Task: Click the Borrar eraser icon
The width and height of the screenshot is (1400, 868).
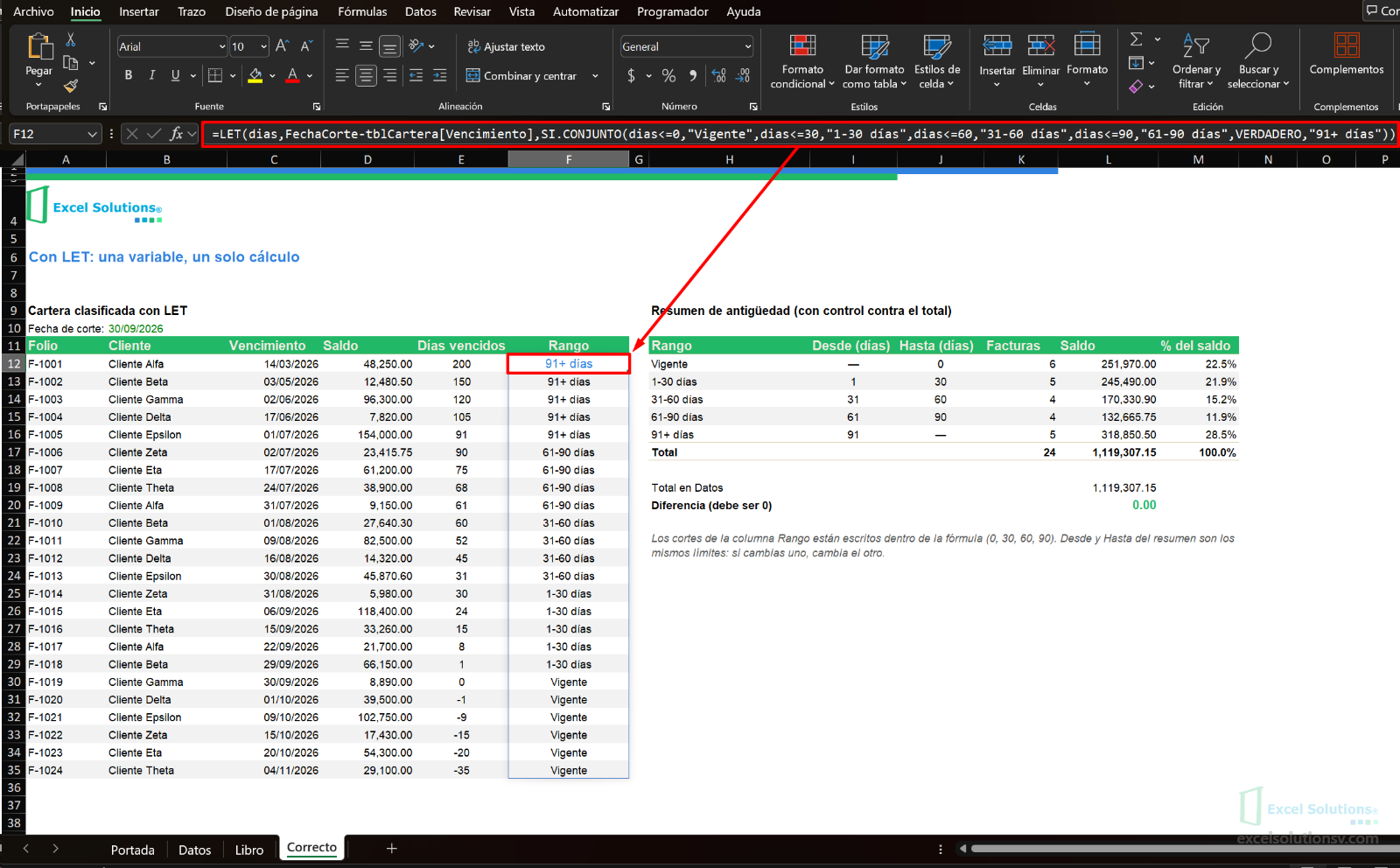Action: point(1137,86)
